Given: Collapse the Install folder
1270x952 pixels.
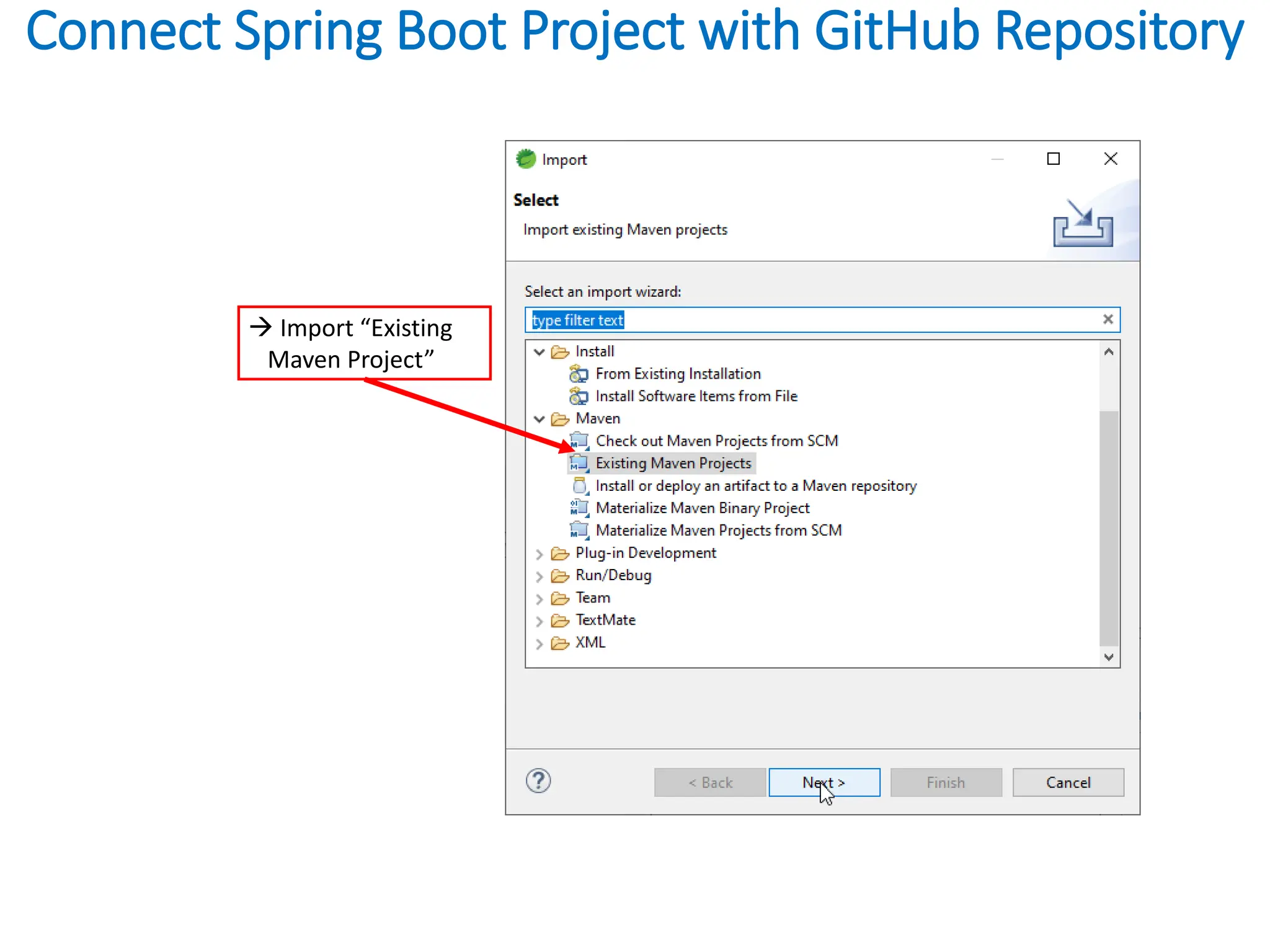Looking at the screenshot, I should 539,352.
